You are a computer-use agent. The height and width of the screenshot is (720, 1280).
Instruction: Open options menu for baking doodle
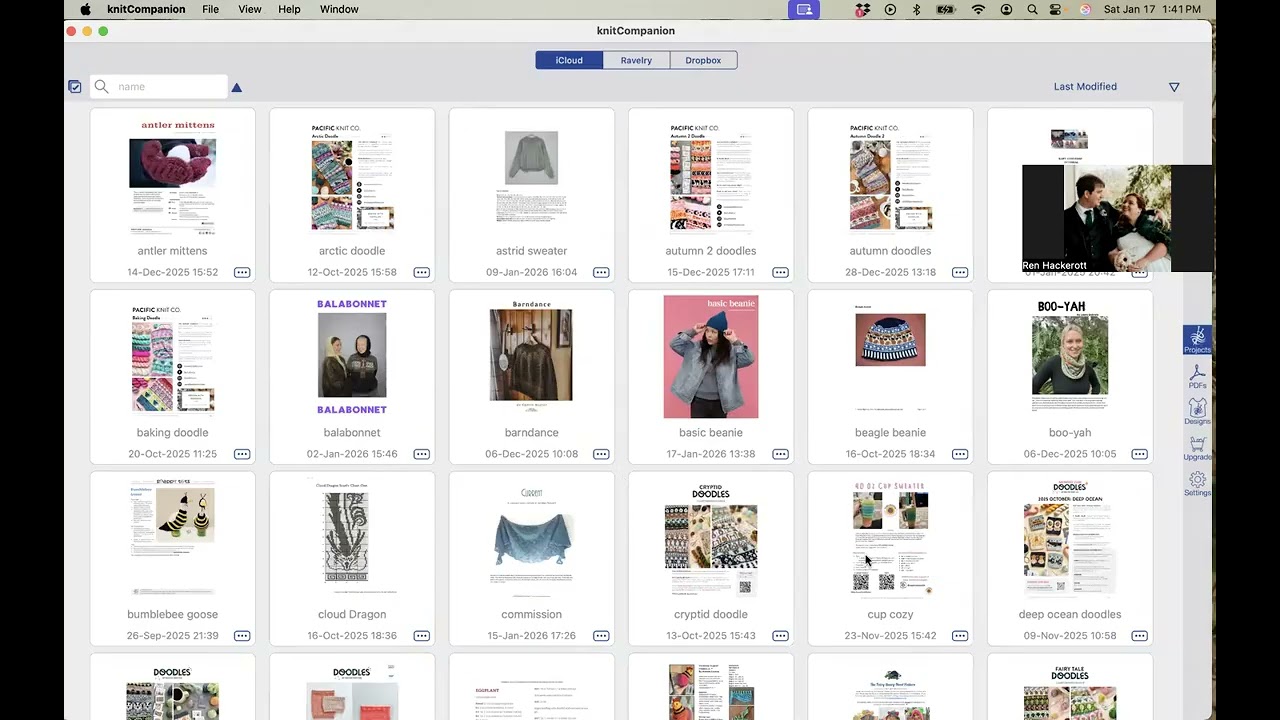tap(242, 454)
